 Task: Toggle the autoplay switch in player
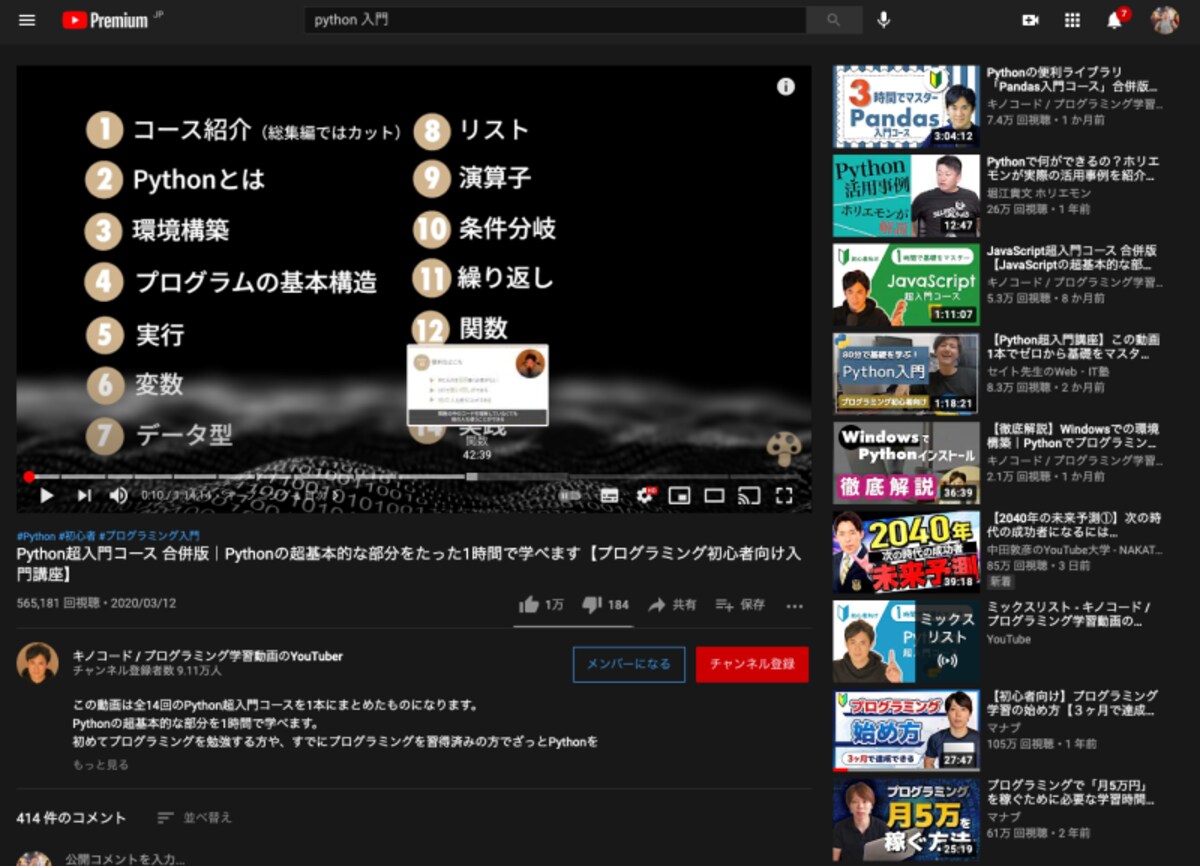569,495
